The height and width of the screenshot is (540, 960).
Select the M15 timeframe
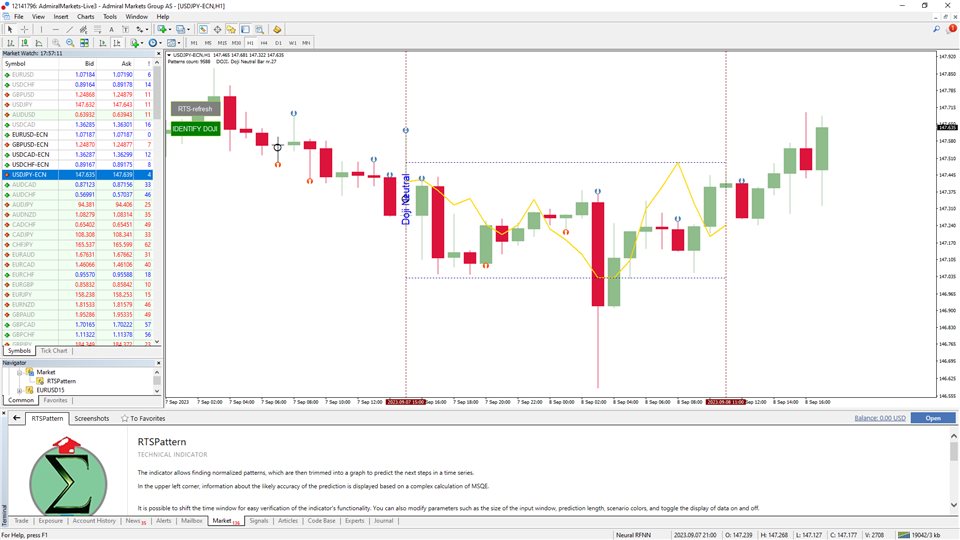click(x=222, y=43)
